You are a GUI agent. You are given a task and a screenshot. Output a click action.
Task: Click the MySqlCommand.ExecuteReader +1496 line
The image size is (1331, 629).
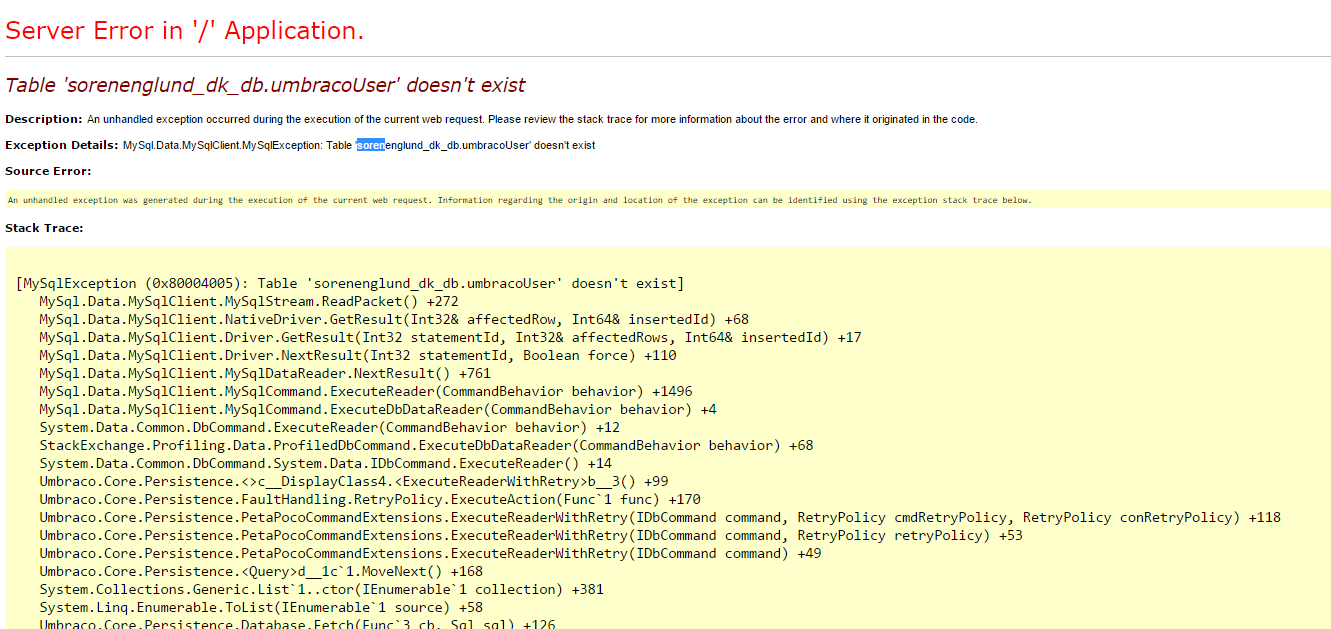pyautogui.click(x=366, y=391)
